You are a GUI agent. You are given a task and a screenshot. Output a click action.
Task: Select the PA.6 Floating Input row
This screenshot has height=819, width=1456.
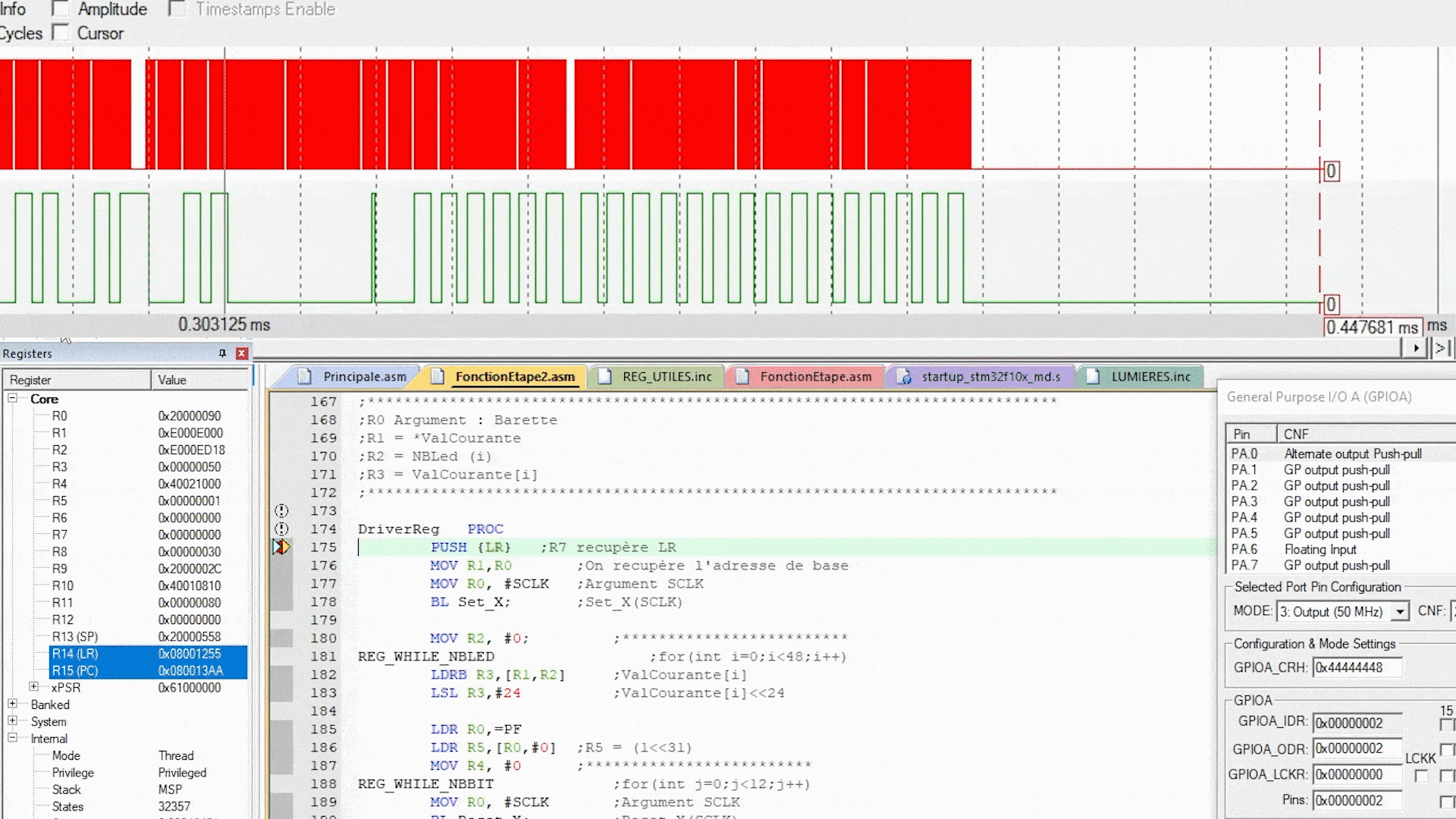coord(1341,549)
